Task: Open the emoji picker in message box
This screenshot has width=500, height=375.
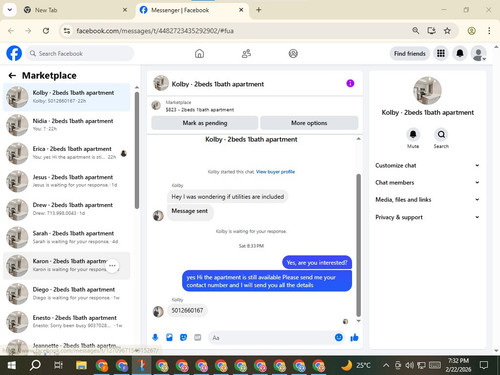Action: (339, 337)
